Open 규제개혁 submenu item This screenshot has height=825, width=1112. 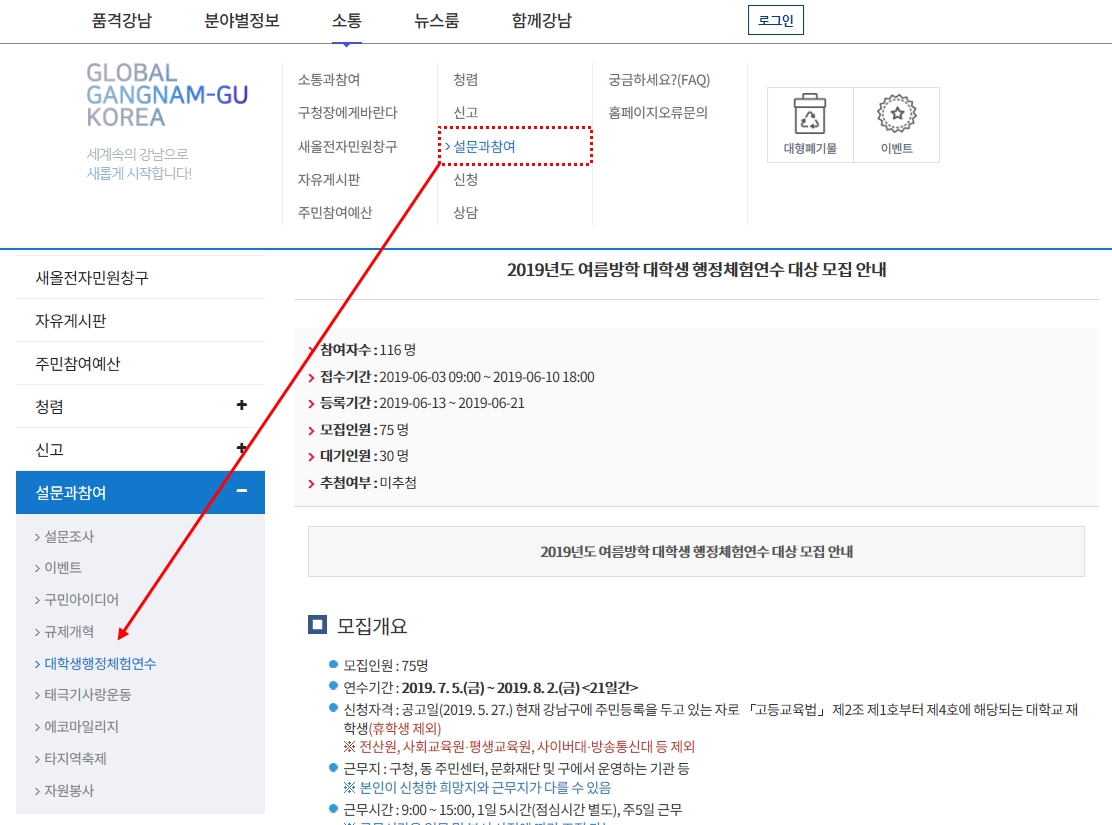[69, 631]
